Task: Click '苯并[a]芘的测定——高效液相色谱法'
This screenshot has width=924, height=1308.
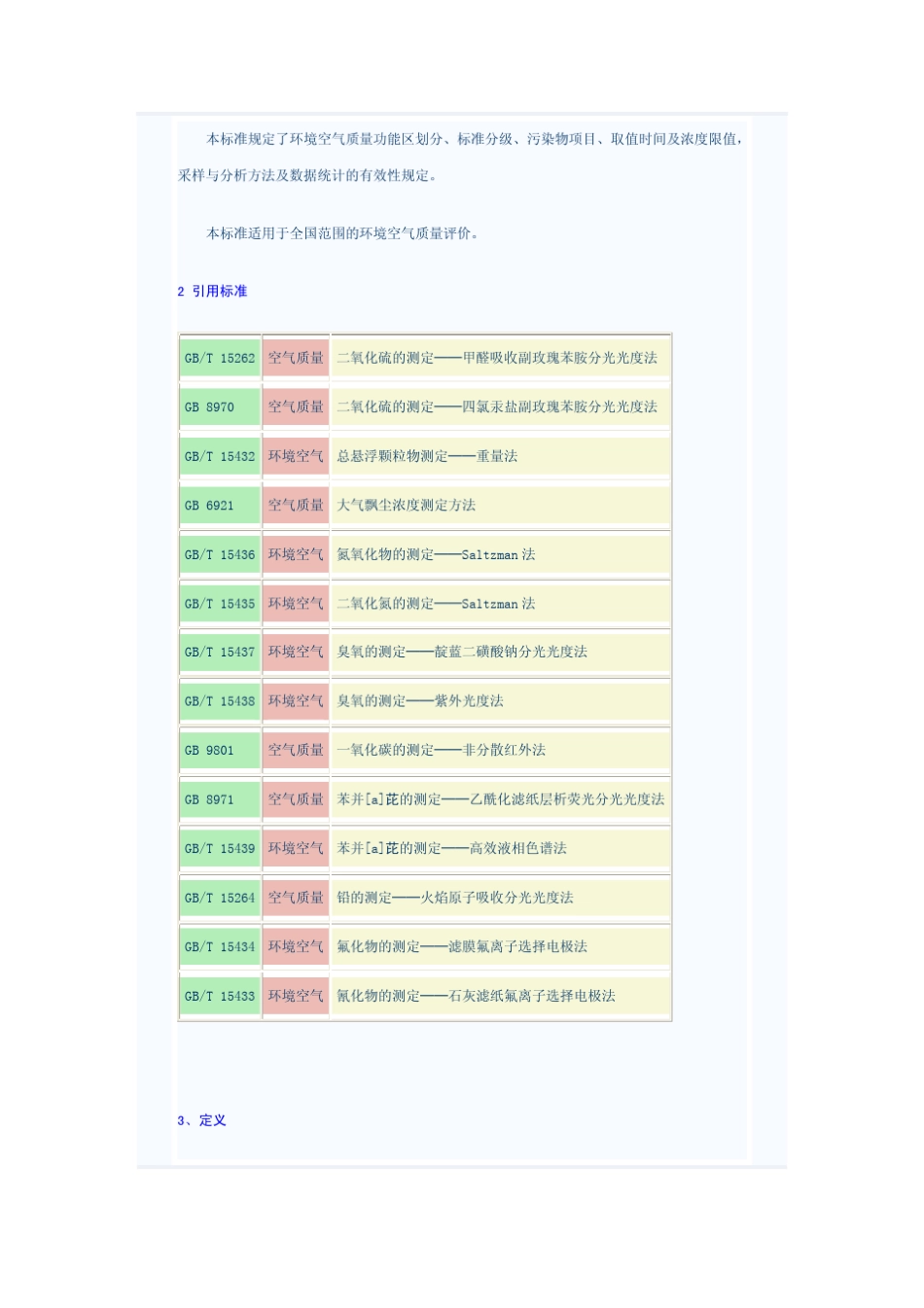Action: coord(452,849)
